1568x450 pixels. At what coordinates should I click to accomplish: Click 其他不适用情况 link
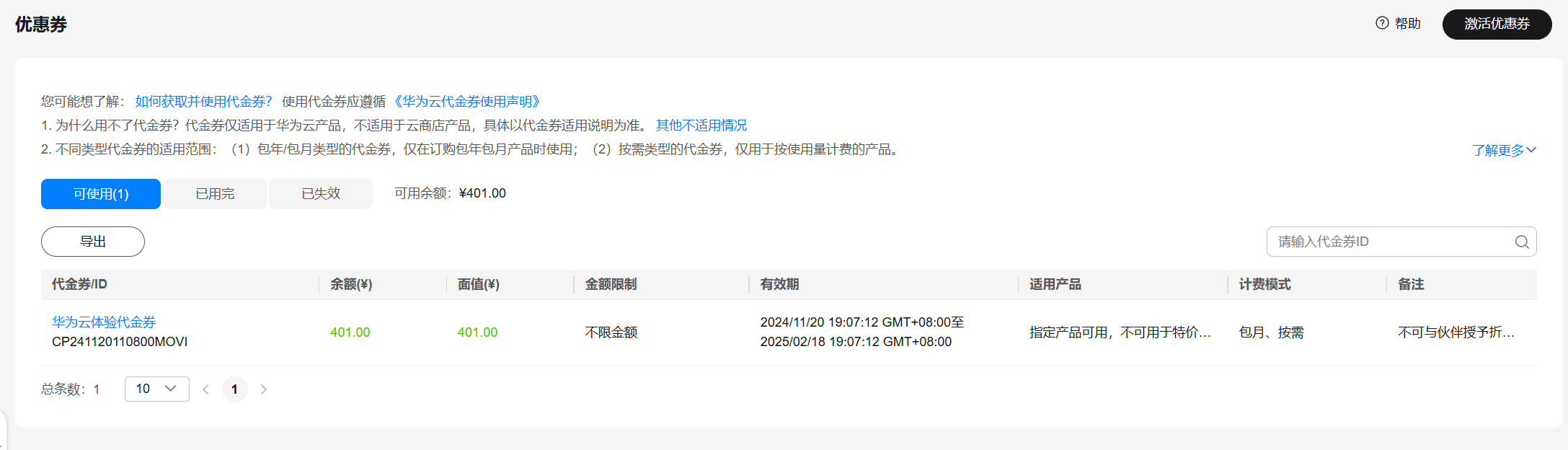[701, 125]
